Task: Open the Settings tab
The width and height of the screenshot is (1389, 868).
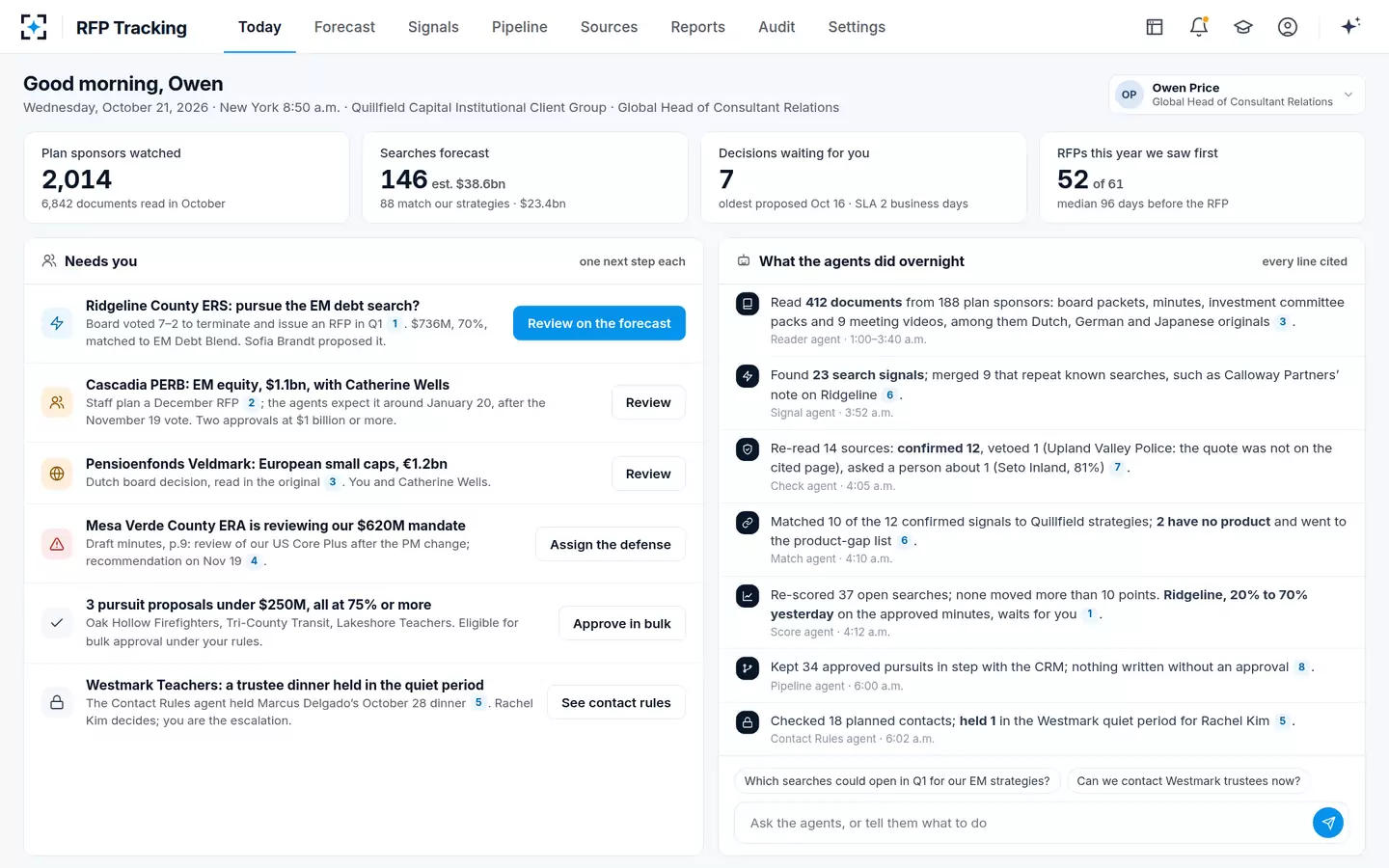Action: click(x=857, y=27)
